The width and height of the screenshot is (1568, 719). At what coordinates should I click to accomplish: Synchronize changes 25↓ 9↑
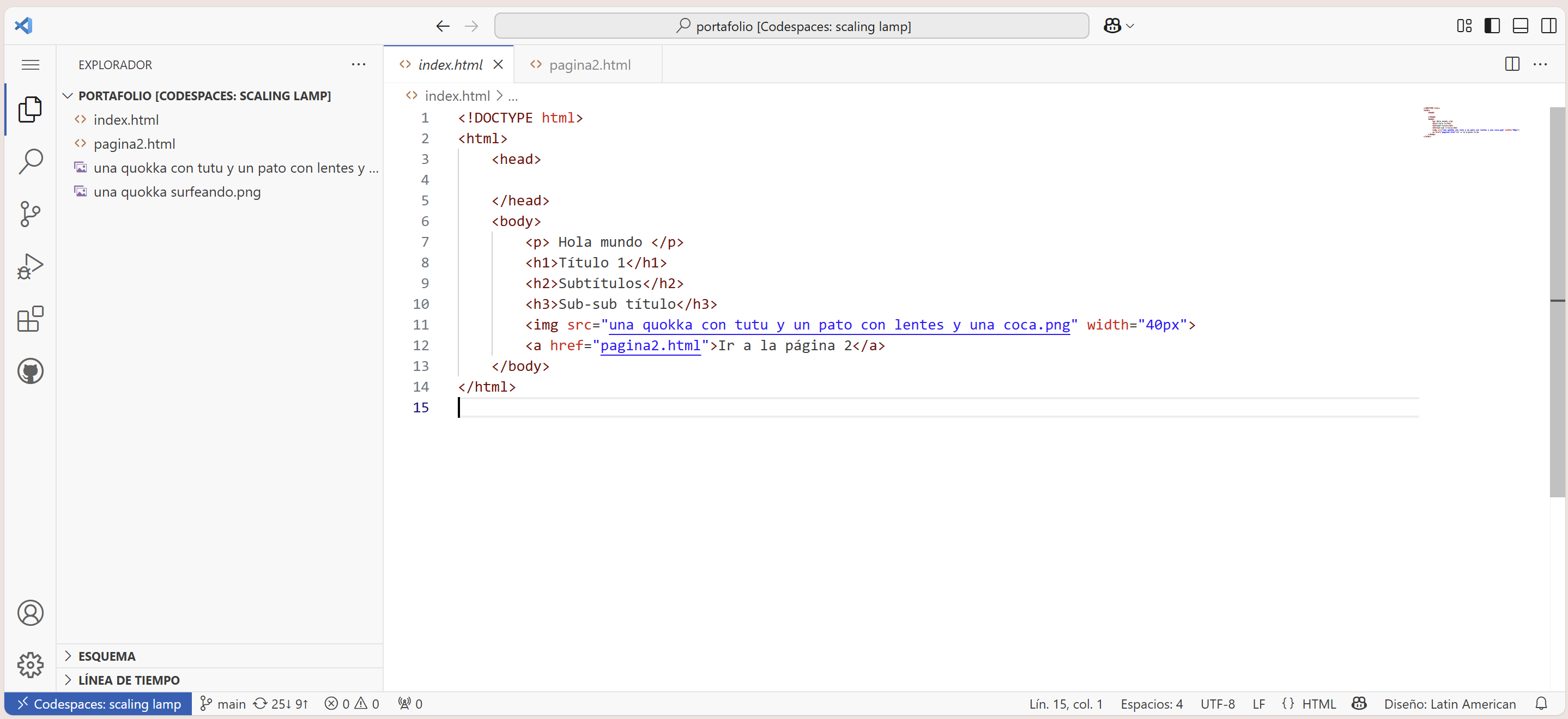(x=281, y=704)
